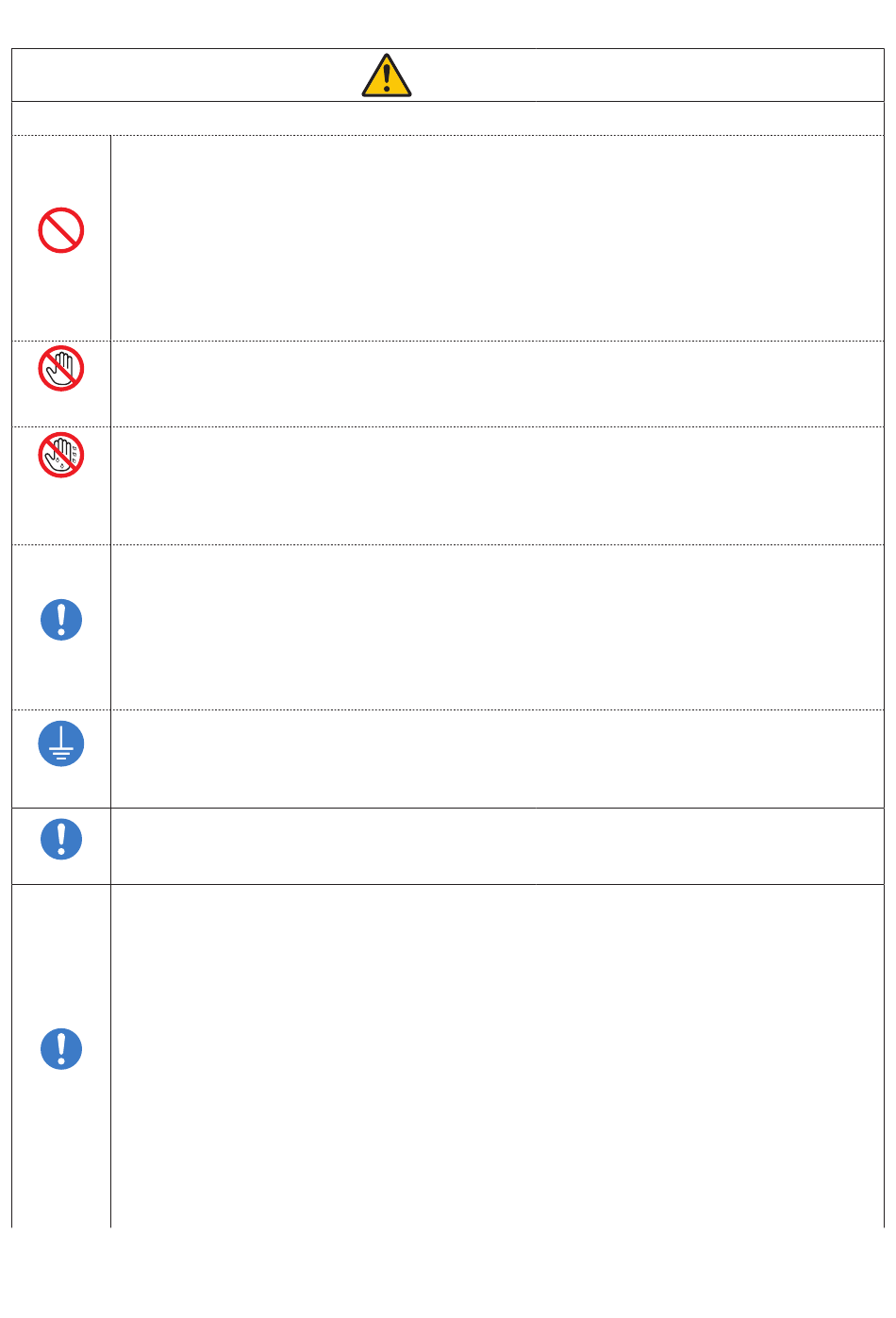Click the blank cell beside the prohibition circle
Screen dimensions: 896x1318
pos(497,238)
